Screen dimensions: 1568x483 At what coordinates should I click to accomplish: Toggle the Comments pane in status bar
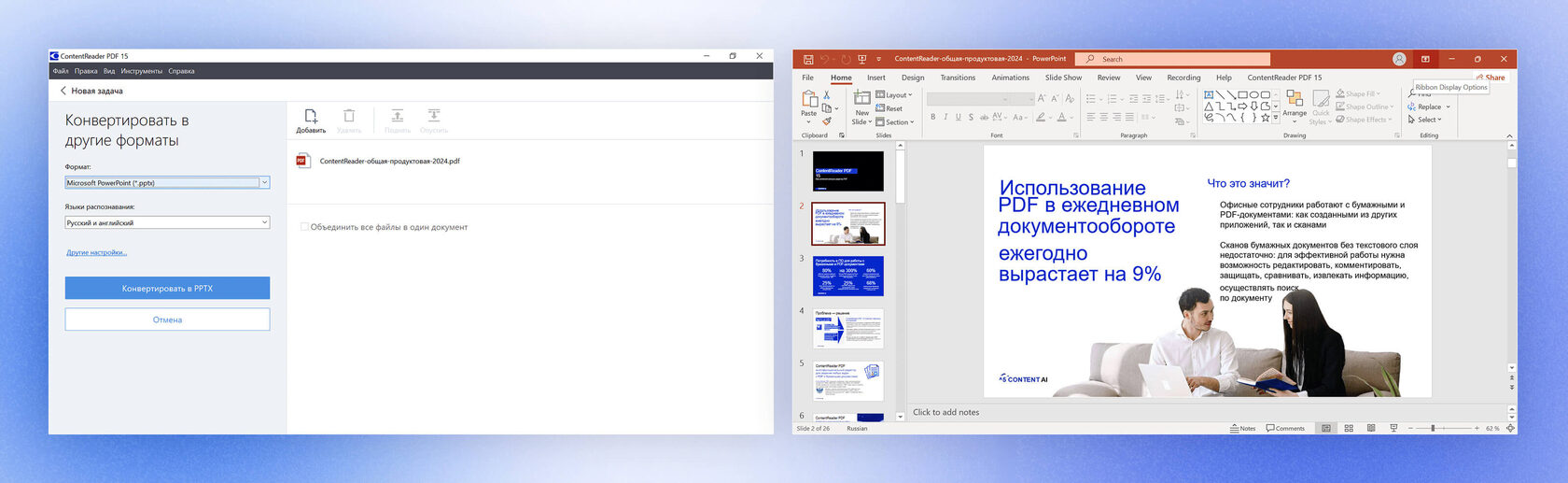click(1285, 428)
